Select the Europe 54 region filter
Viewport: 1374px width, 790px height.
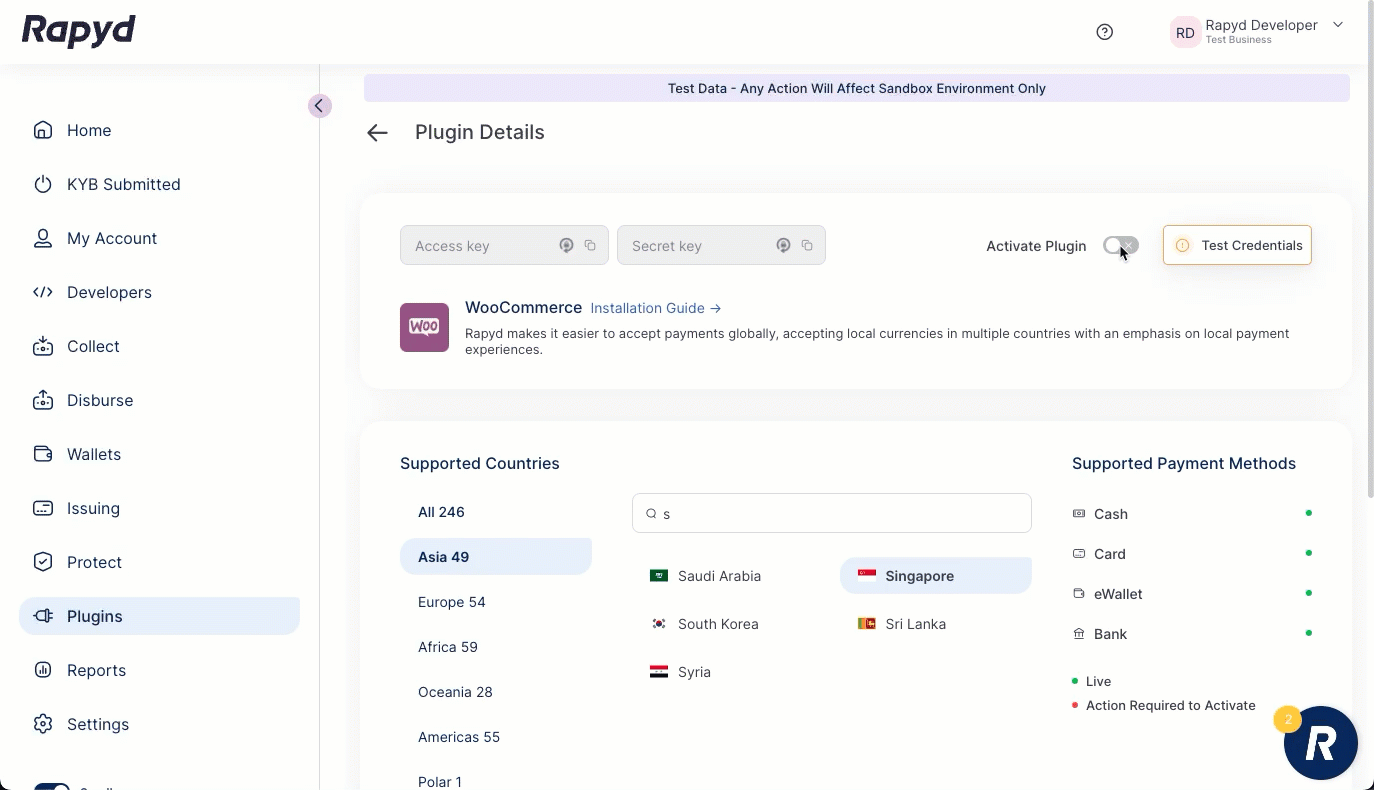(x=451, y=602)
